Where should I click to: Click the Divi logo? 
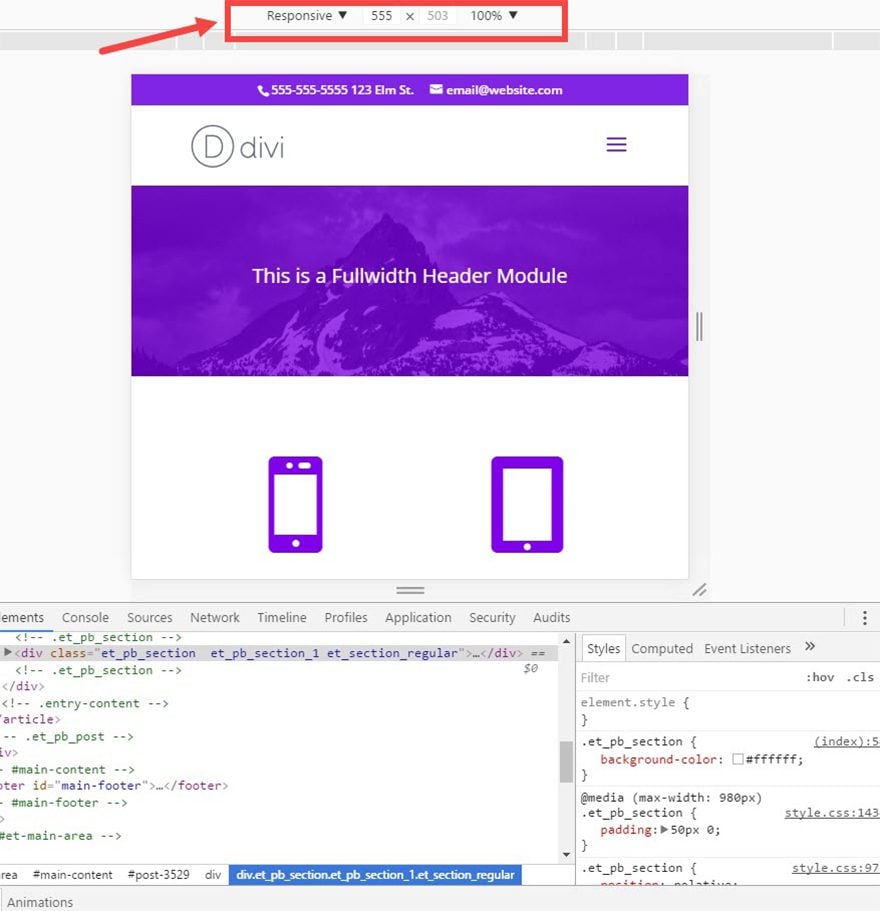pyautogui.click(x=238, y=146)
